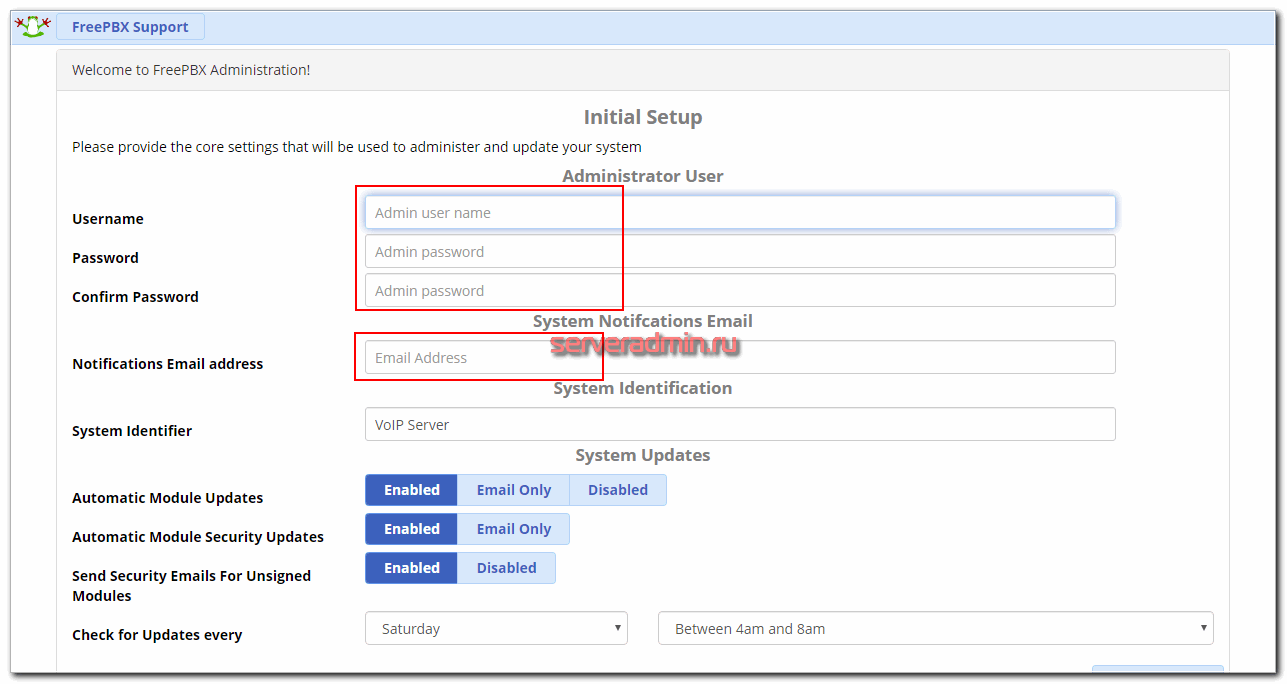Expand the Between 4am and 8am dropdown

(x=935, y=629)
